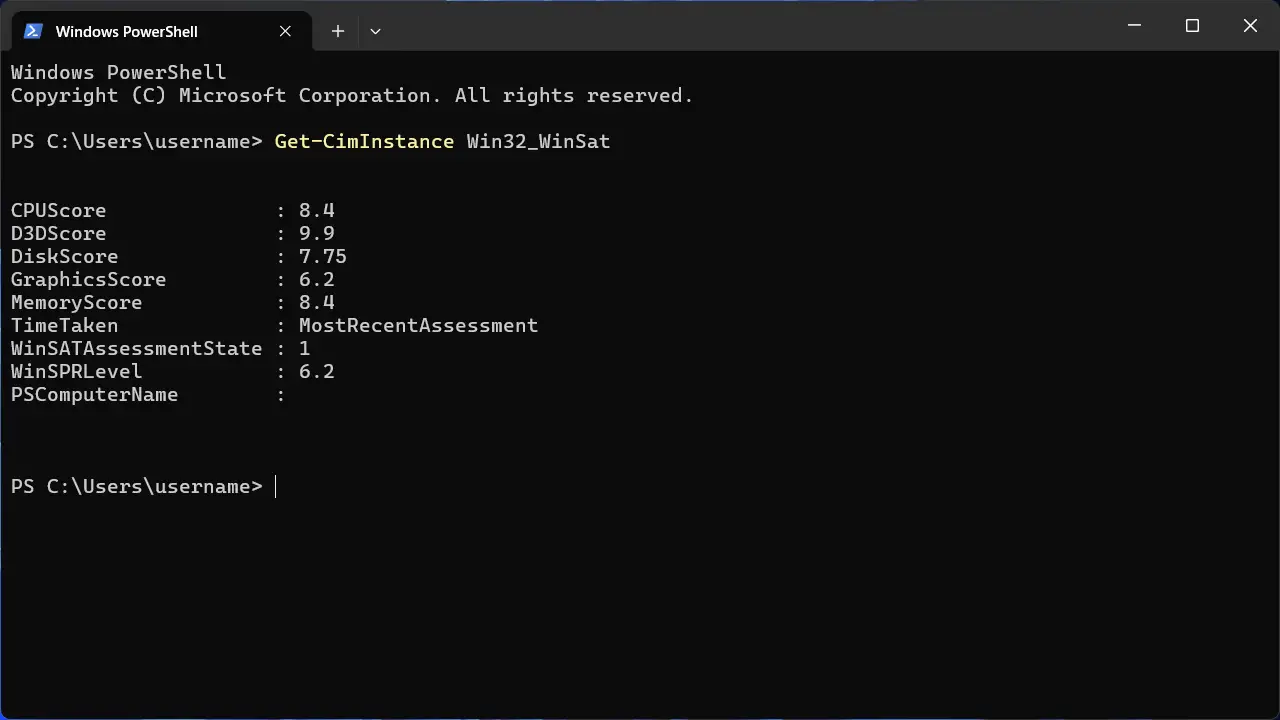Screen dimensions: 1280x720
Task: Click the MemoryScore output line
Action: pos(172,302)
